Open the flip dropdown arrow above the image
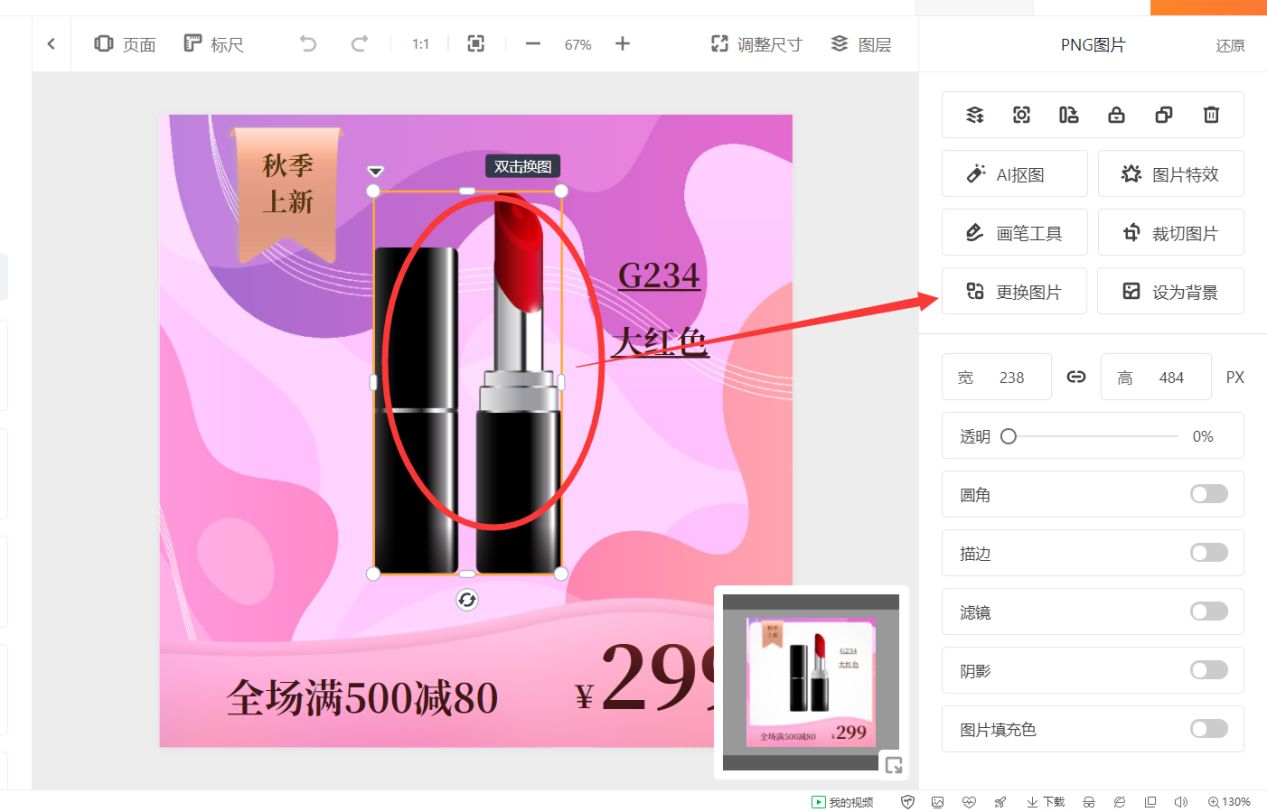Screen dimensions: 1267x812 tap(376, 170)
